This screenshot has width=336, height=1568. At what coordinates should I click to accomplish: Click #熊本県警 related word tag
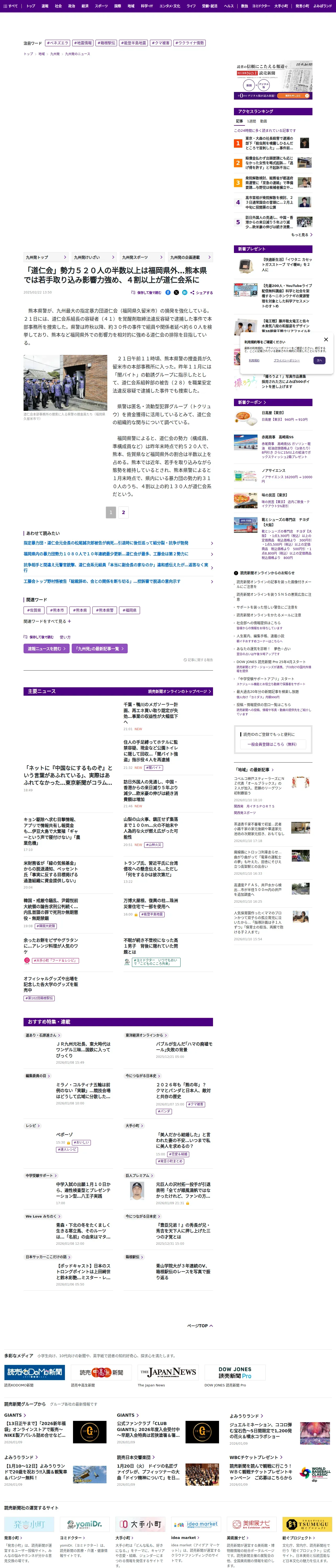(105, 610)
